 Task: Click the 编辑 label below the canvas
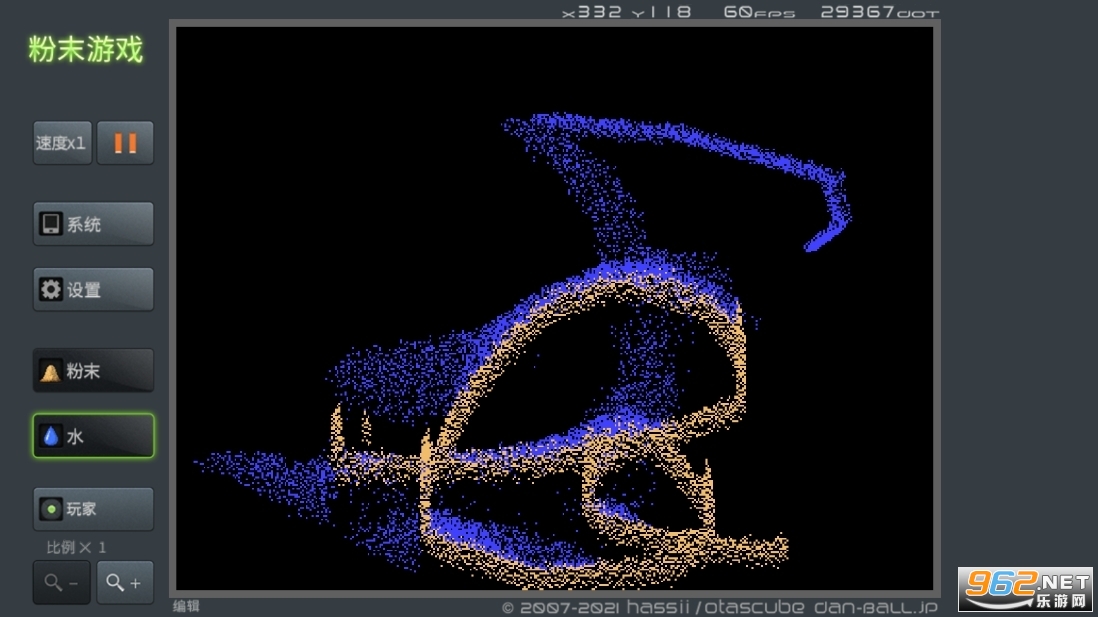coord(186,606)
